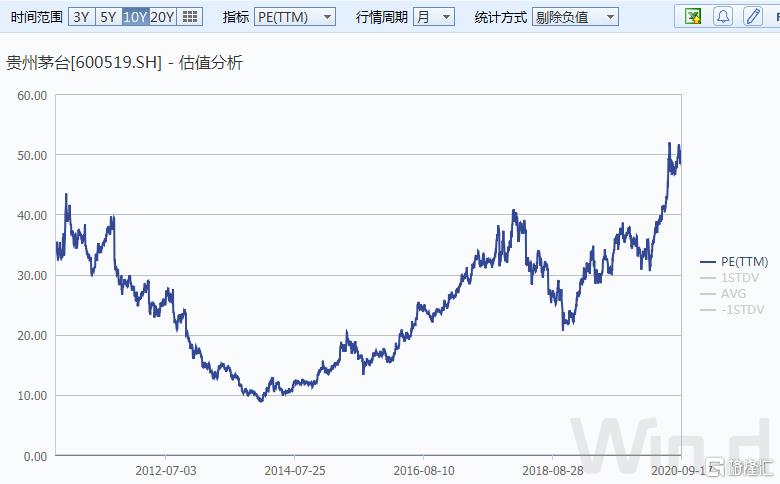
Task: Click the 50.00 y-axis value
Action: [x=32, y=155]
